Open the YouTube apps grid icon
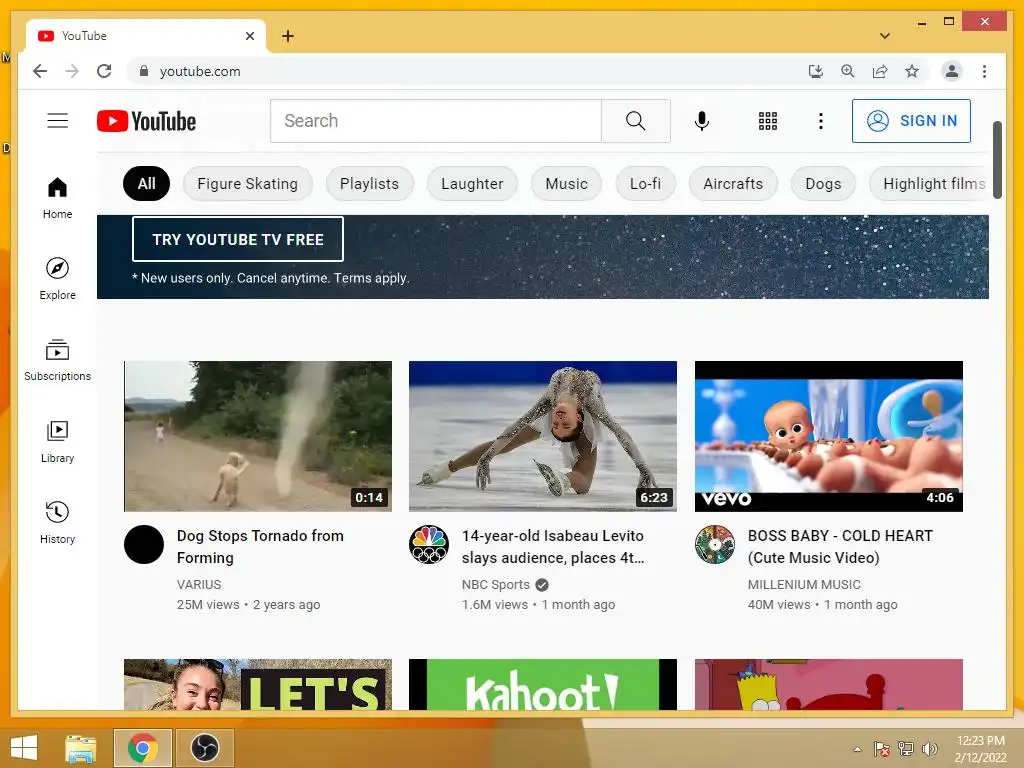 coord(768,121)
